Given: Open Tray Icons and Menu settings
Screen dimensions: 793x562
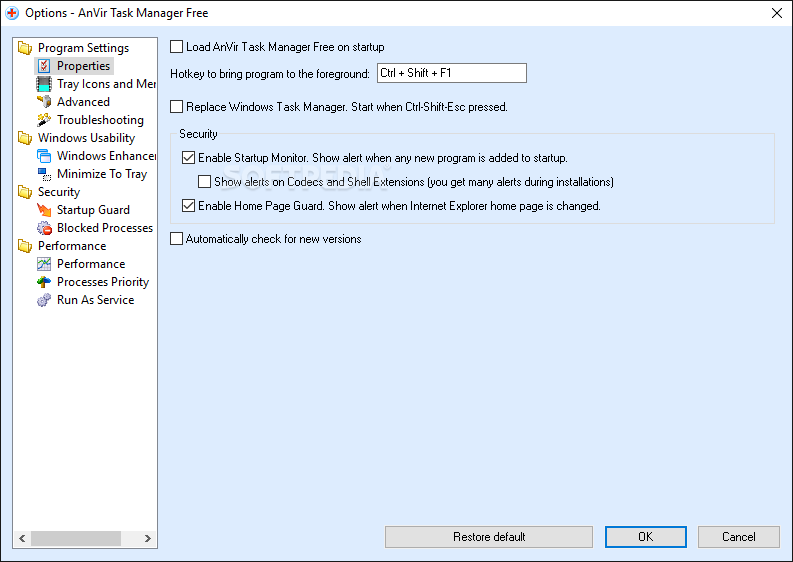Looking at the screenshot, I should [106, 84].
